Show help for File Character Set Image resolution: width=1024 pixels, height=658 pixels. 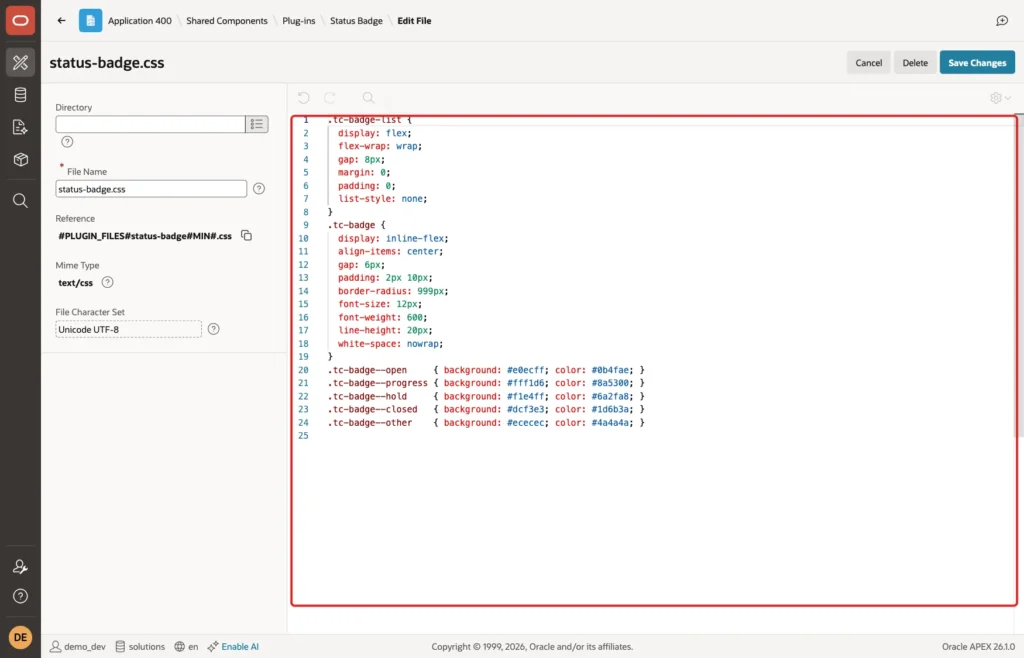(x=214, y=329)
